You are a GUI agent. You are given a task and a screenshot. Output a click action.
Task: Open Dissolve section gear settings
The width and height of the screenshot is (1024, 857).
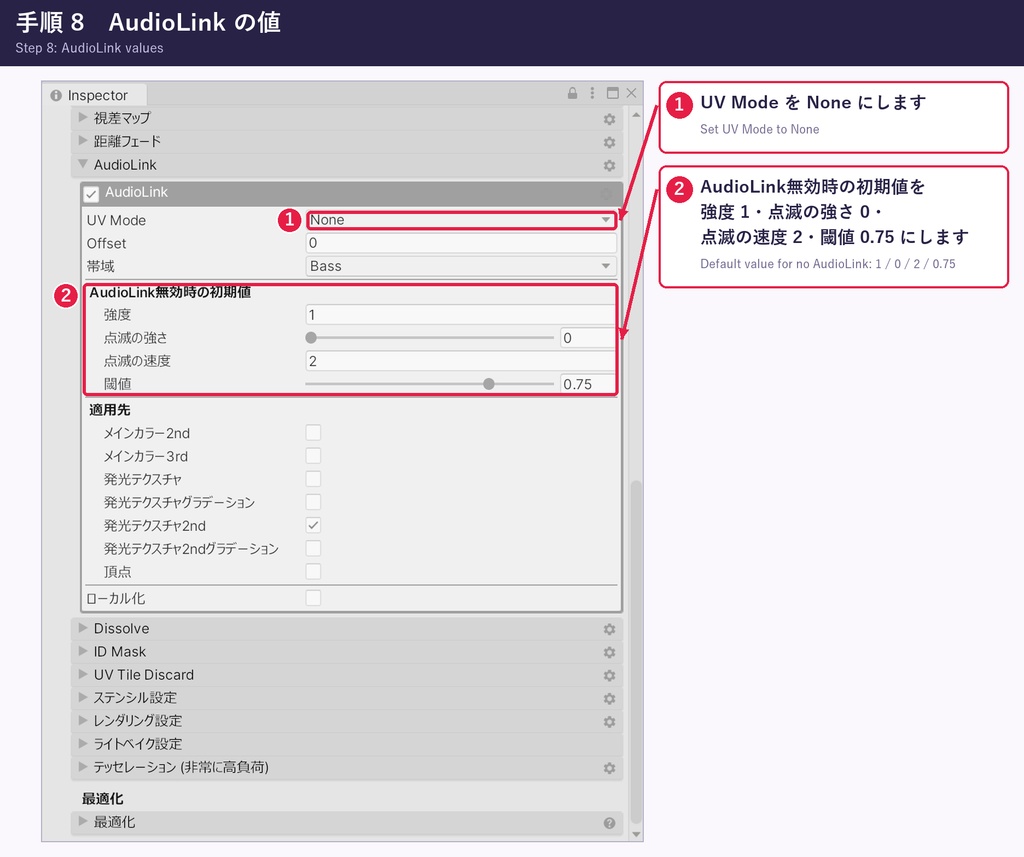tap(609, 629)
